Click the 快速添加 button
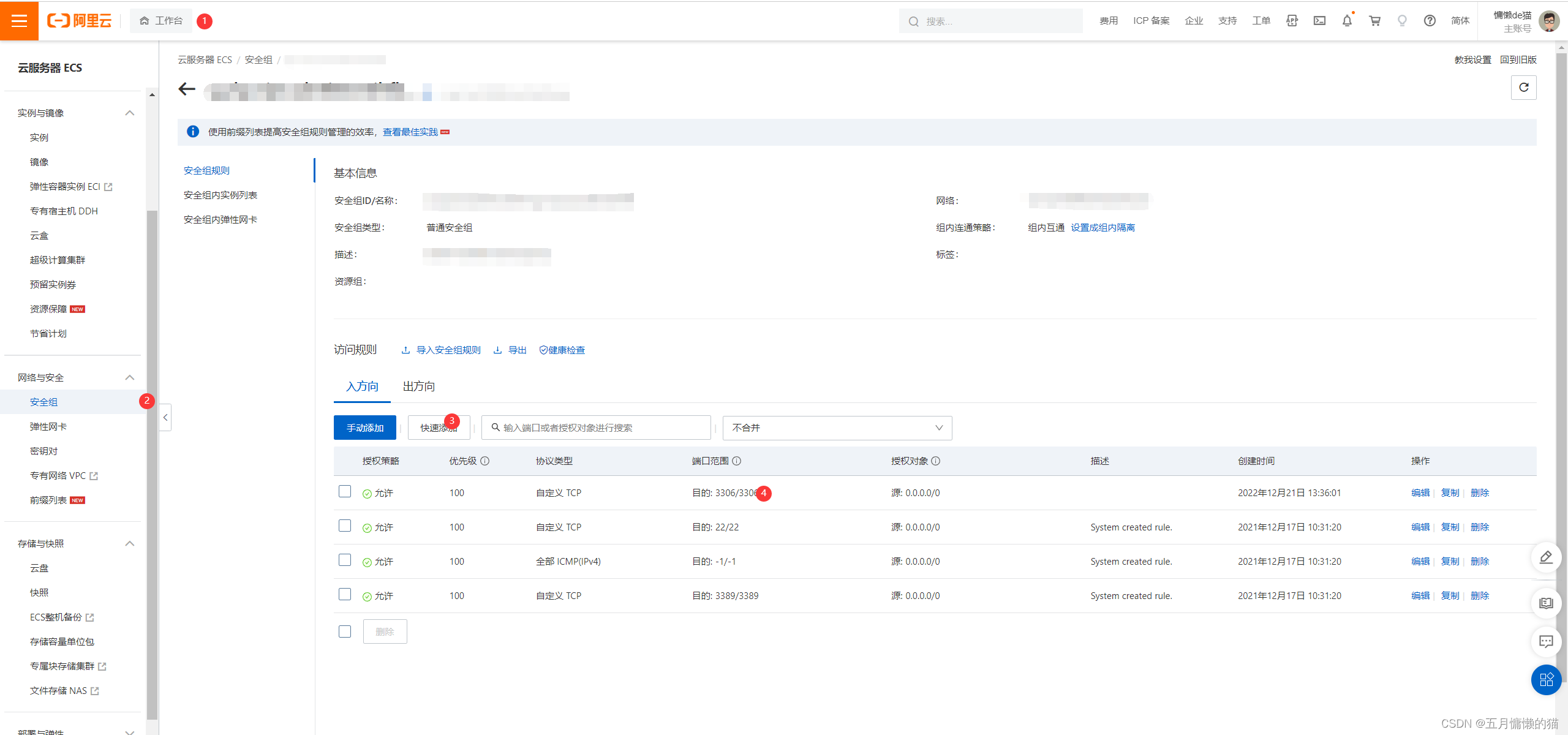This screenshot has height=735, width=1568. point(439,428)
